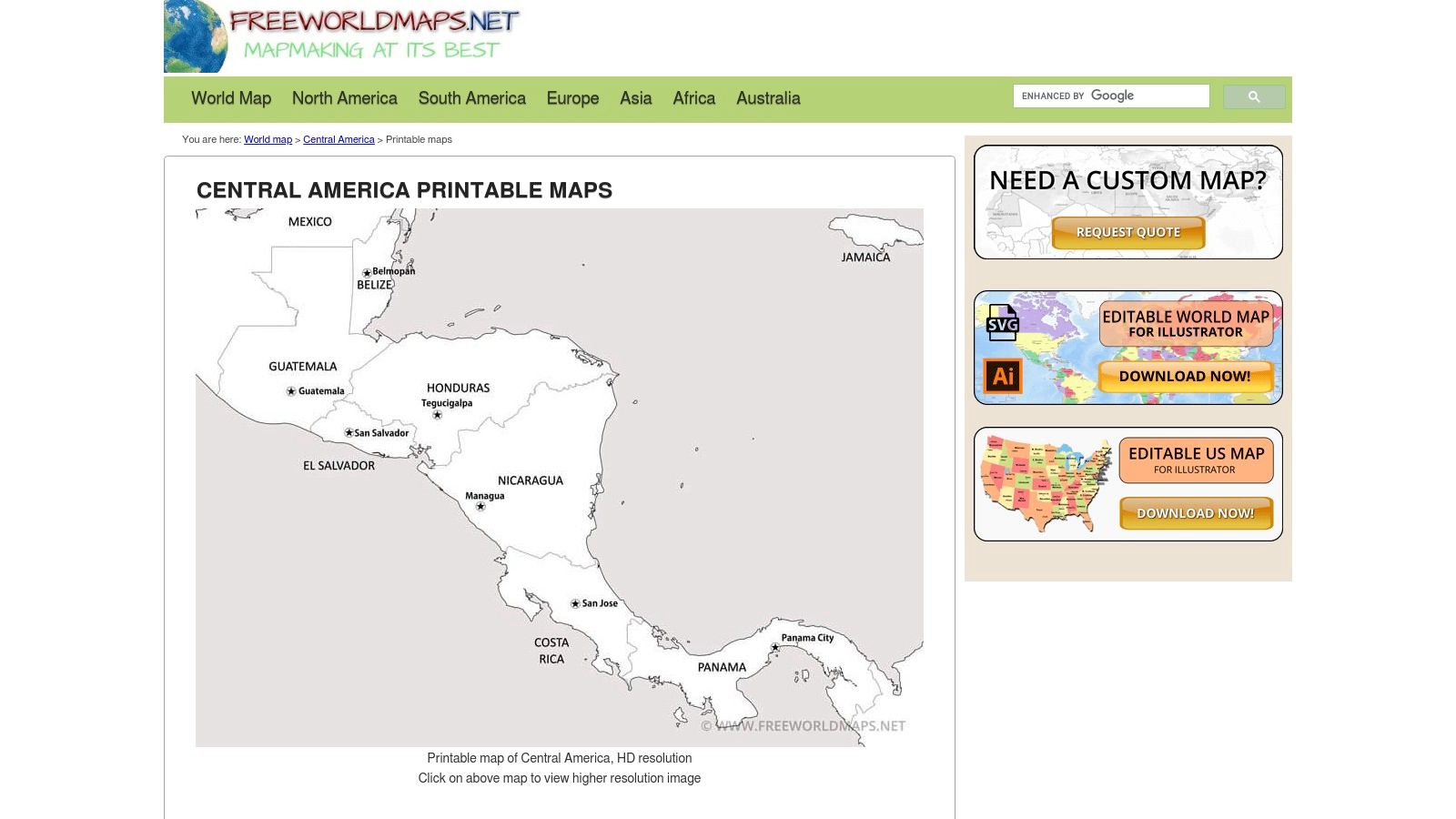Click the REQUEST QUOTE button
The width and height of the screenshot is (1456, 819).
click(x=1127, y=232)
